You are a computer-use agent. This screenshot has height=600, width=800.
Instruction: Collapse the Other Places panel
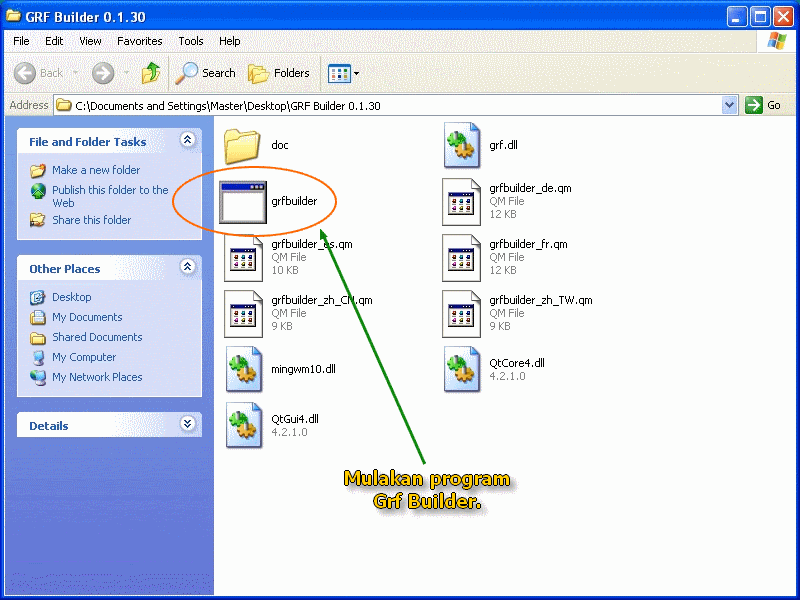(187, 266)
